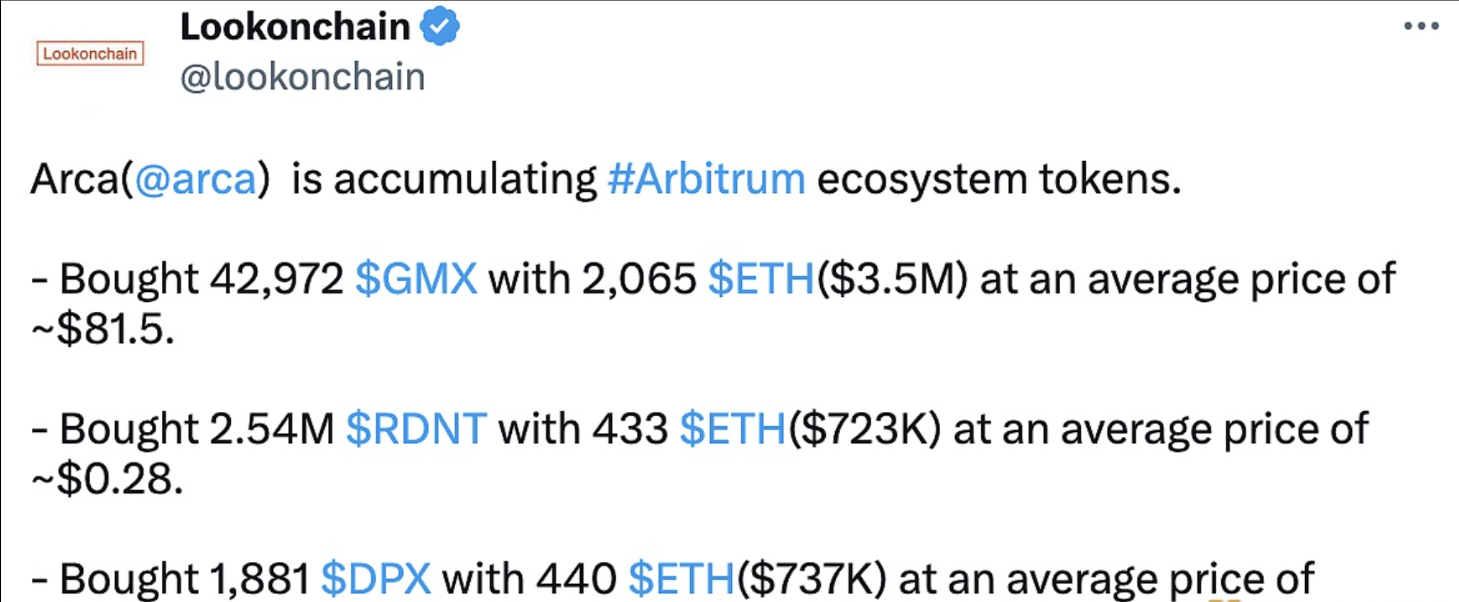1459x602 pixels.
Task: Click the #Arbitrum hashtag
Action: (705, 179)
